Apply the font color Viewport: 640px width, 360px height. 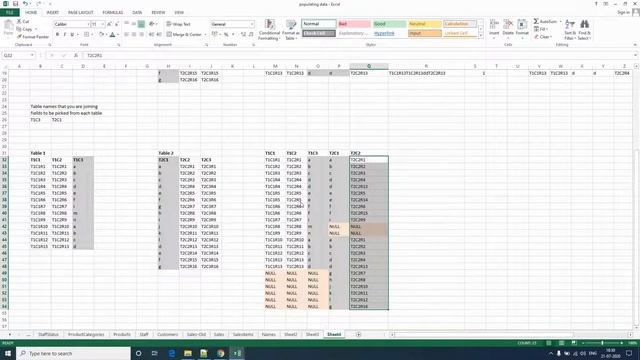coord(112,35)
